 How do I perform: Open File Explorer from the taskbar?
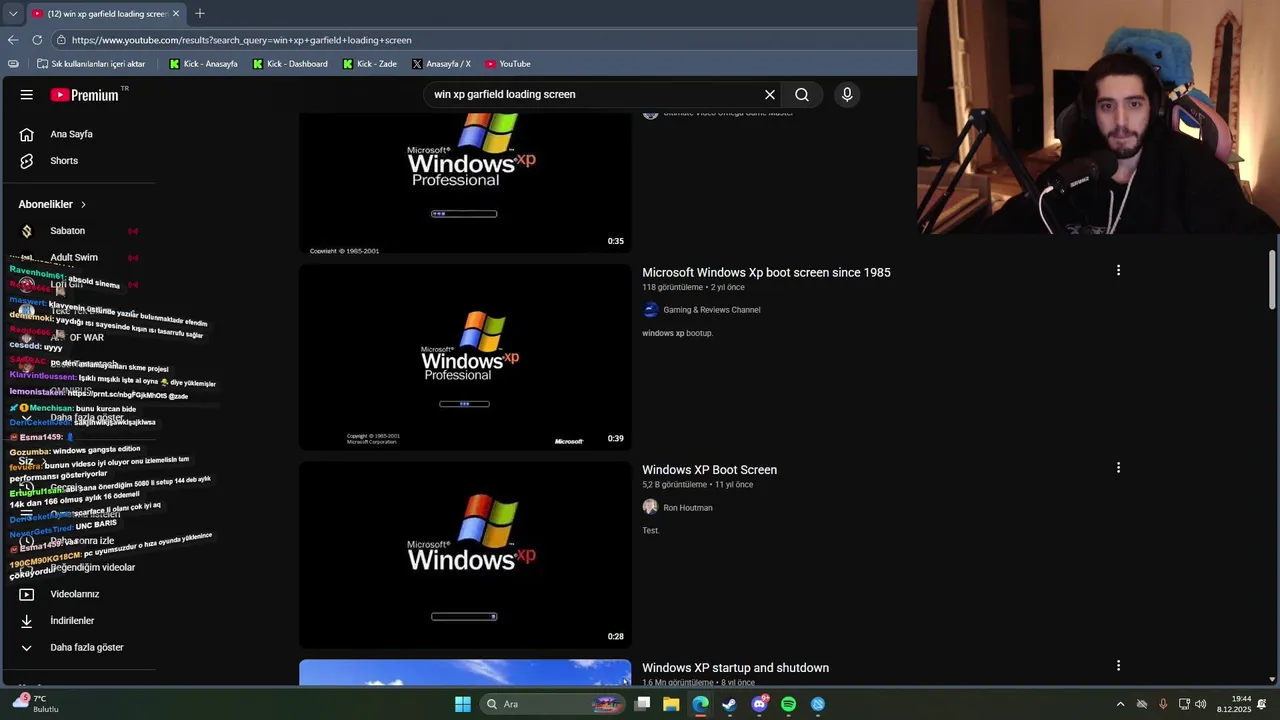pyautogui.click(x=671, y=704)
